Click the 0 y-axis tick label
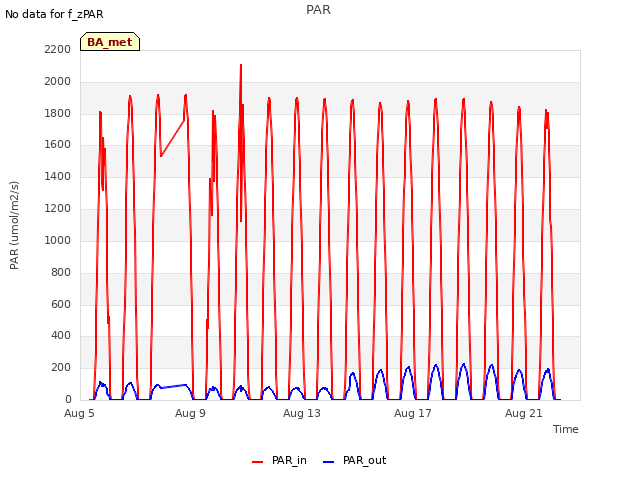 click(x=68, y=399)
